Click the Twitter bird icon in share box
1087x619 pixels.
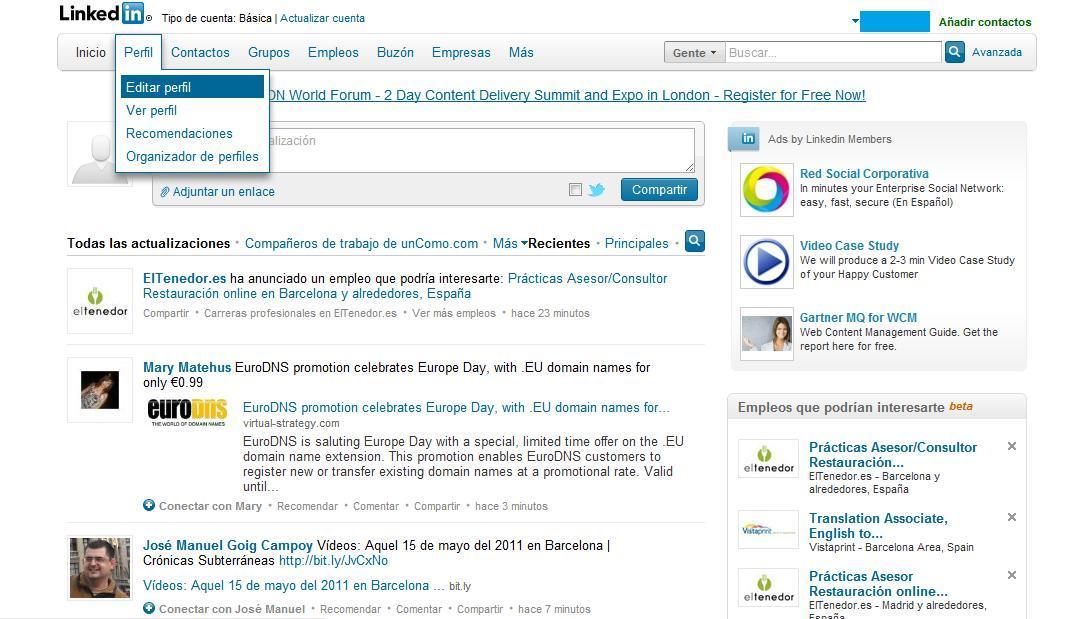(597, 190)
